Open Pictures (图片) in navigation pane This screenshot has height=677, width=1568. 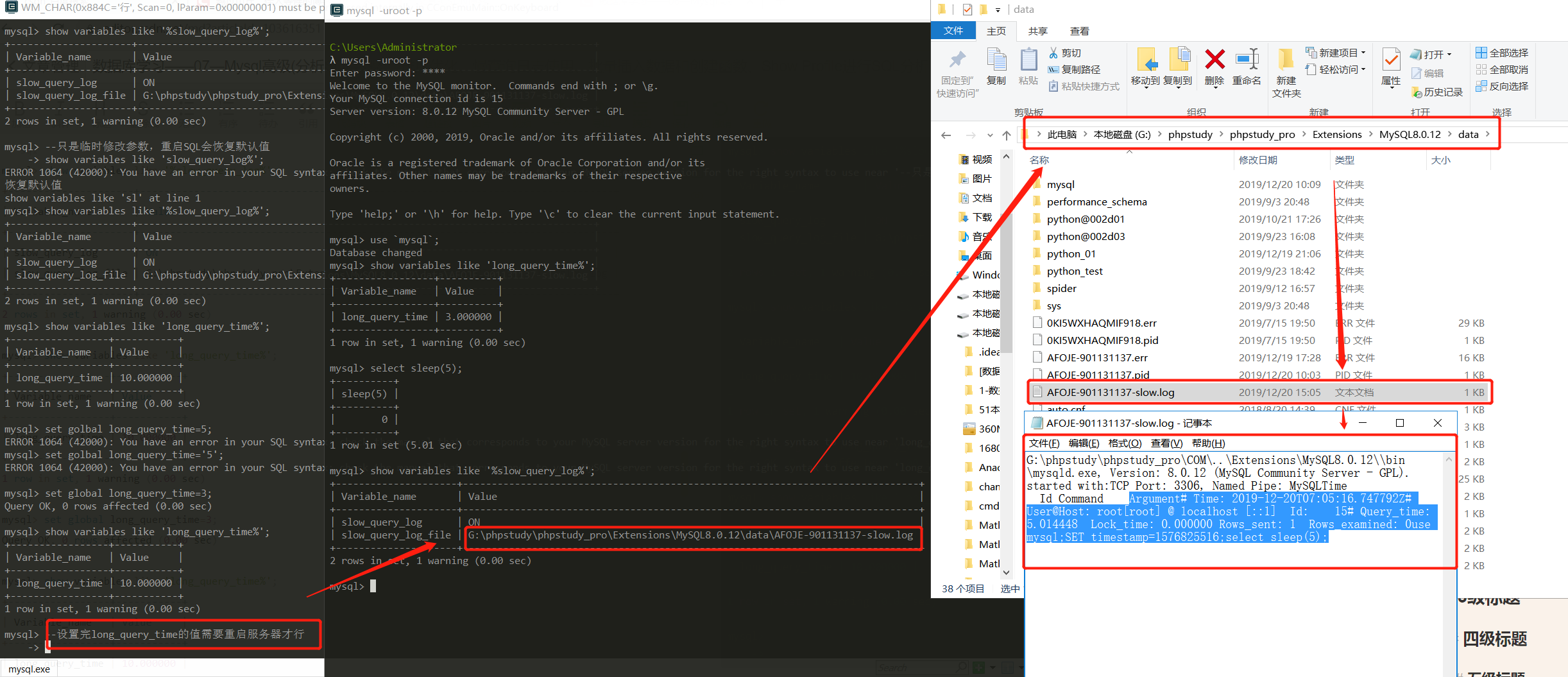976,178
